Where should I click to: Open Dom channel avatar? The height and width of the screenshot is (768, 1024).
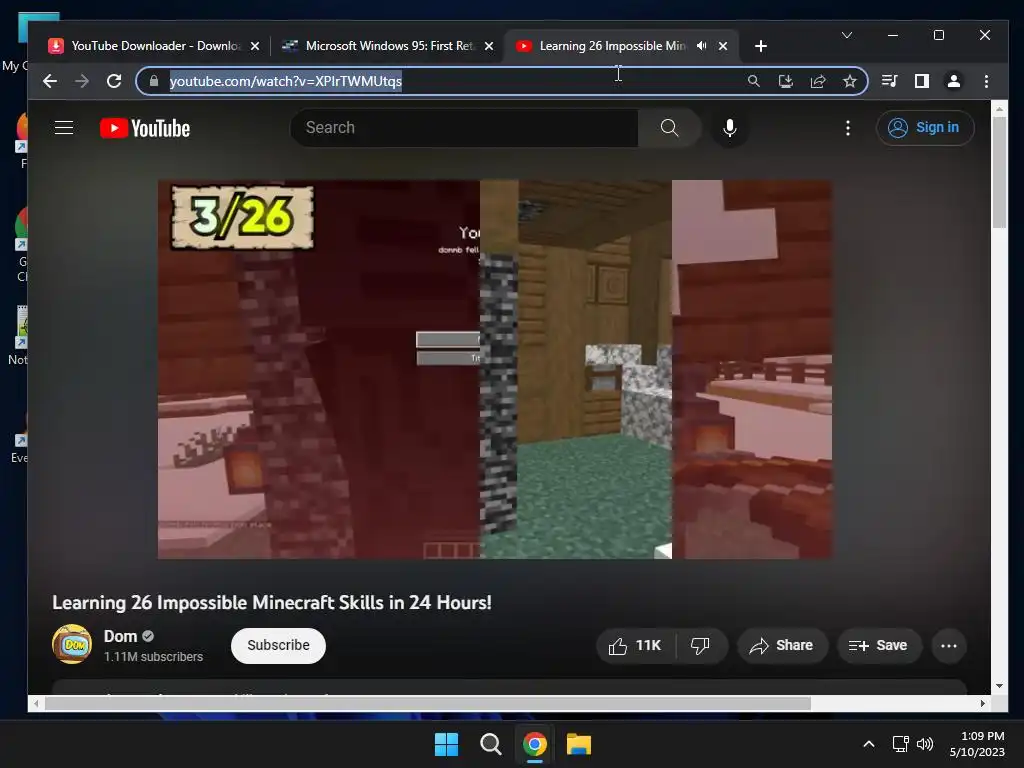[72, 644]
